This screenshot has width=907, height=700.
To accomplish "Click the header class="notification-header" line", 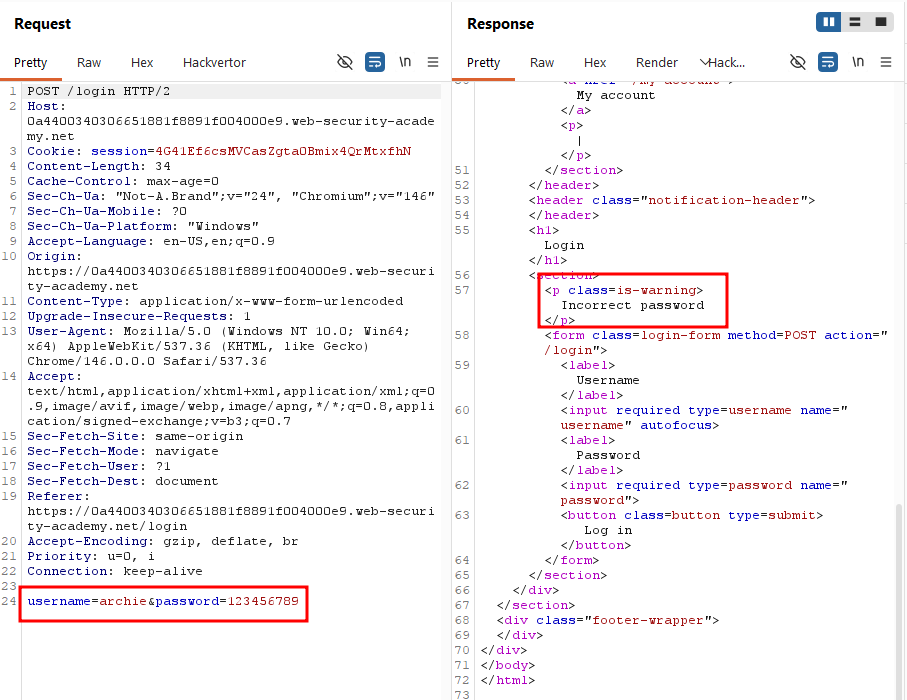I will 672,200.
